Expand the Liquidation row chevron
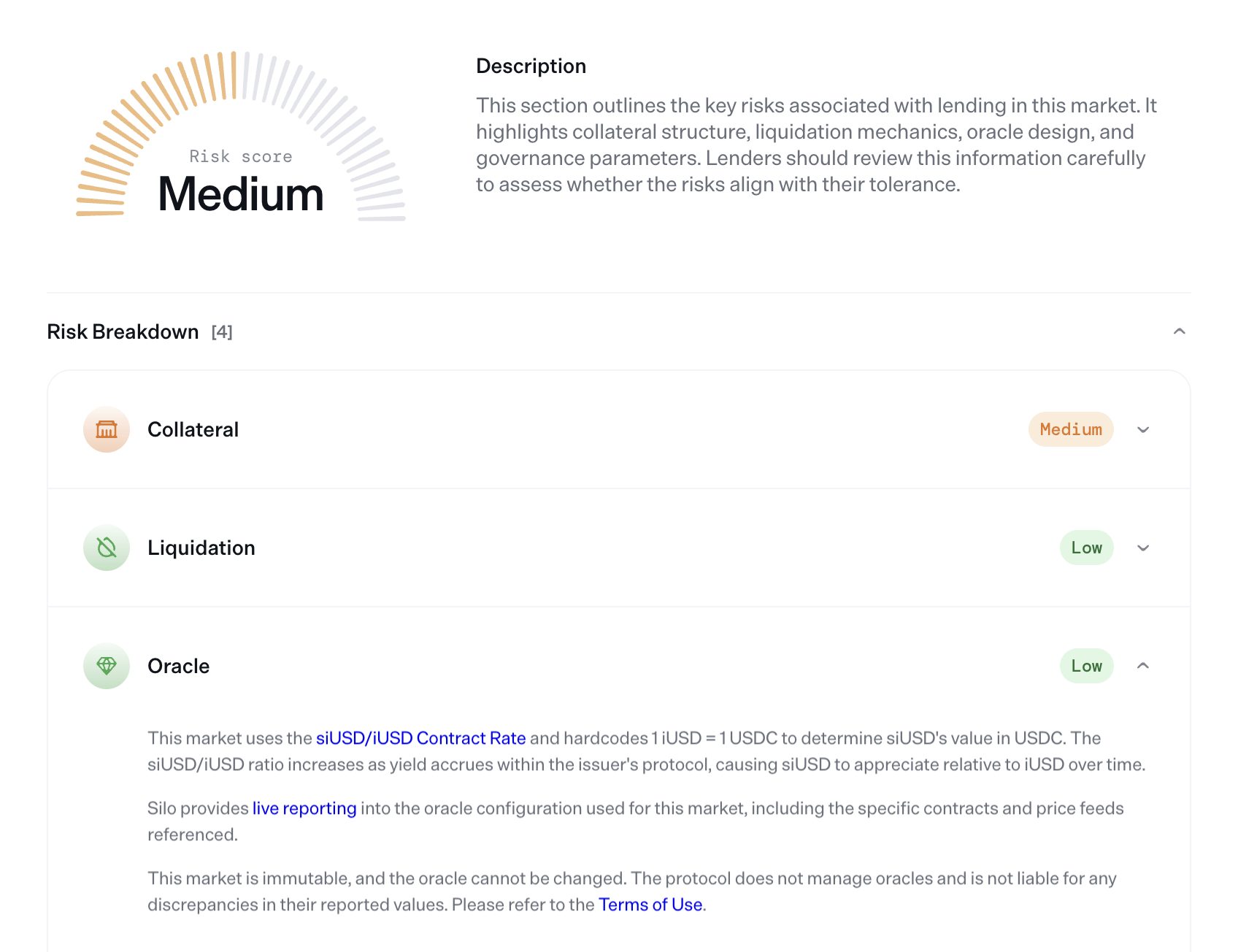This screenshot has width=1238, height=952. click(1143, 548)
